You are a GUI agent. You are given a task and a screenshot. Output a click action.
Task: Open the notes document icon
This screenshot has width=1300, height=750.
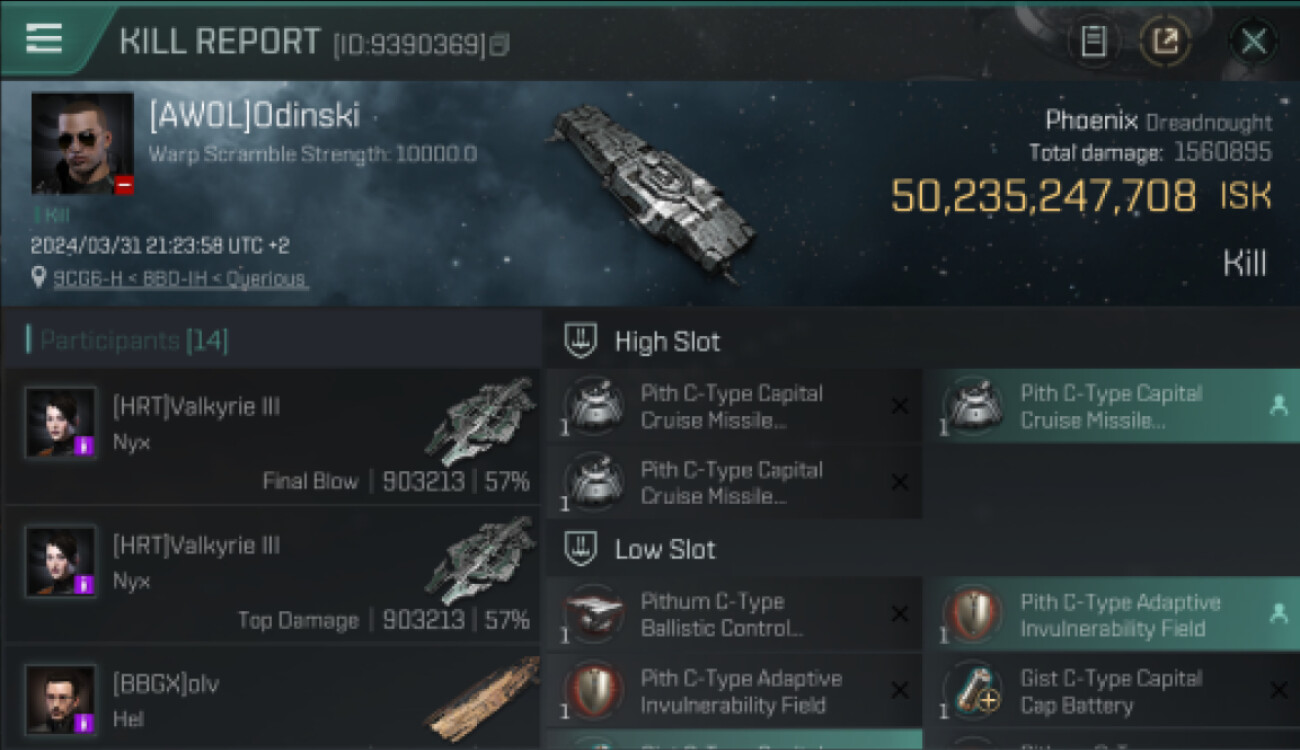1094,42
